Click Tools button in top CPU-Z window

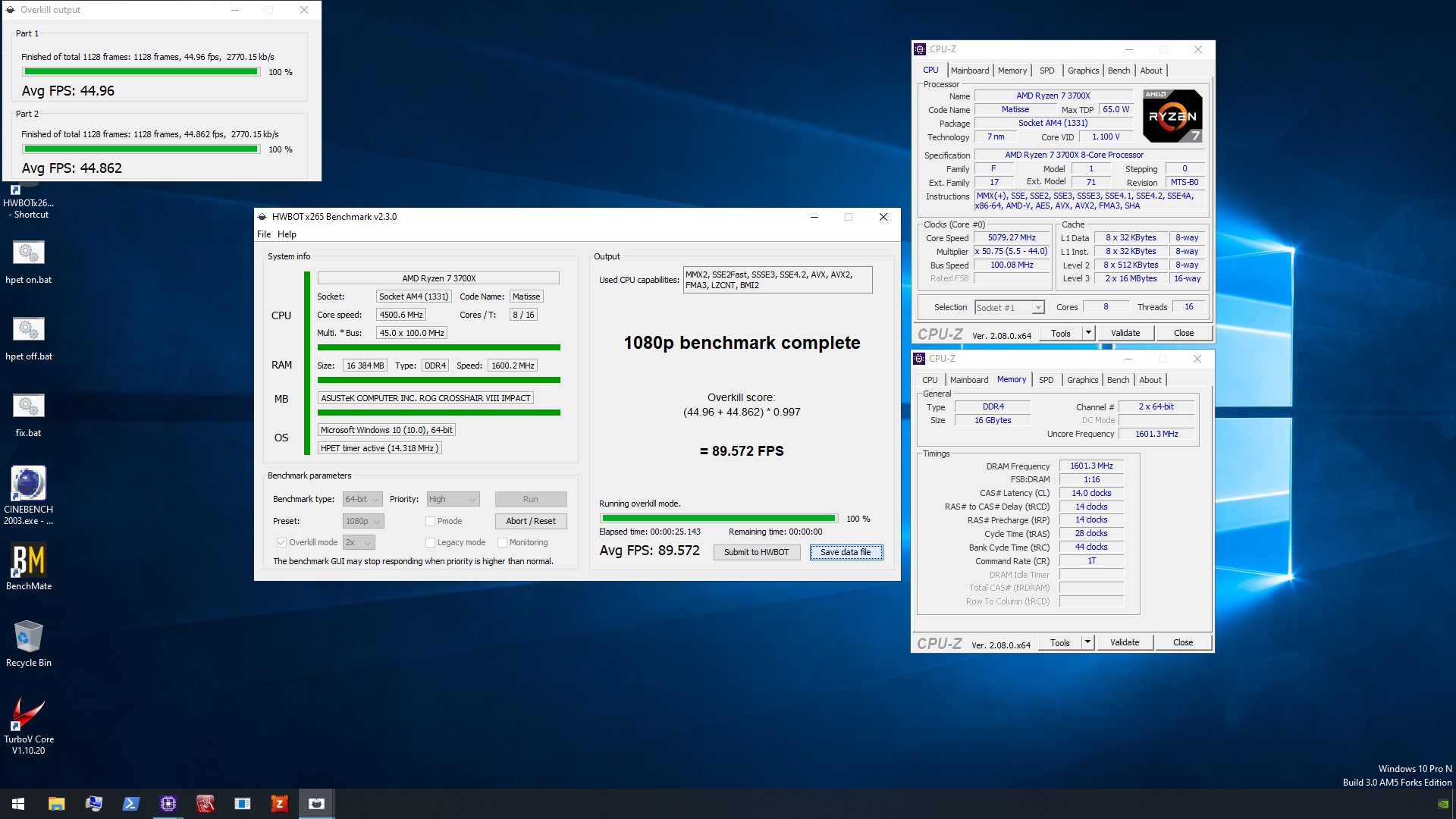click(1061, 333)
